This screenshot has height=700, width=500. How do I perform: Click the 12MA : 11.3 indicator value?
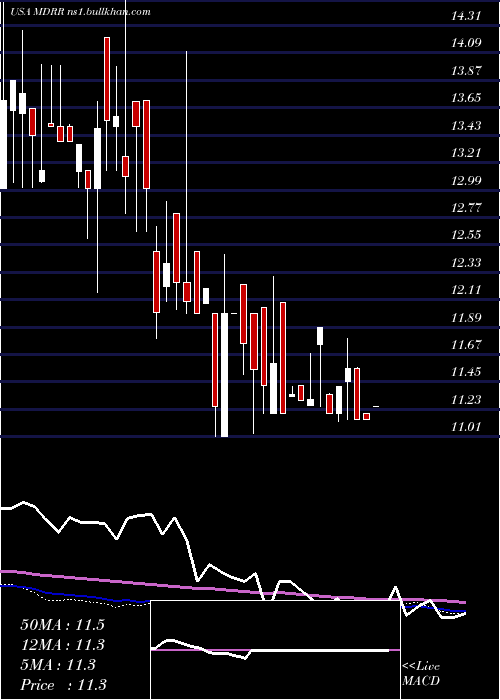62,645
